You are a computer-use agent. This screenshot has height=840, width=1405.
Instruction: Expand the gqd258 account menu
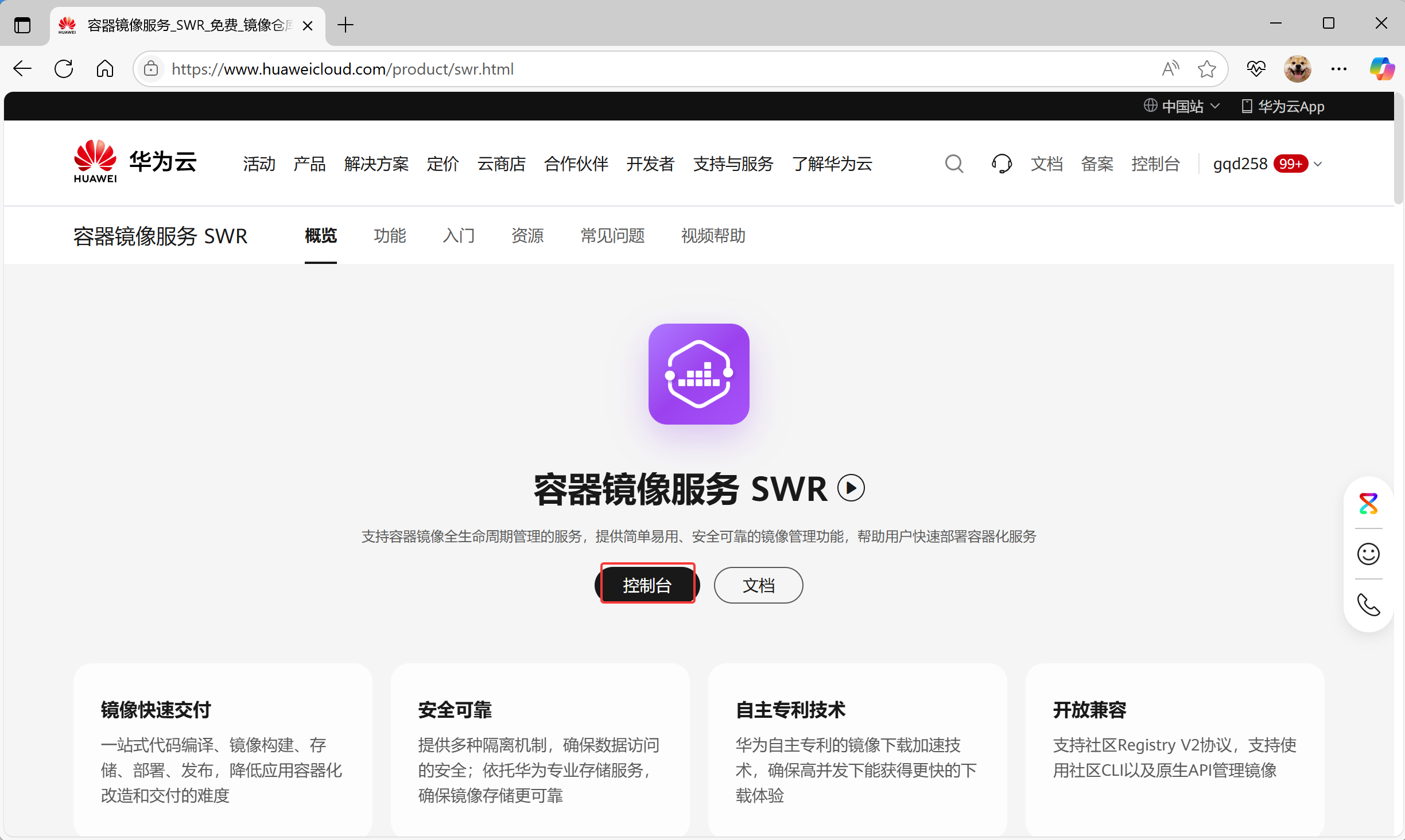pyautogui.click(x=1267, y=164)
